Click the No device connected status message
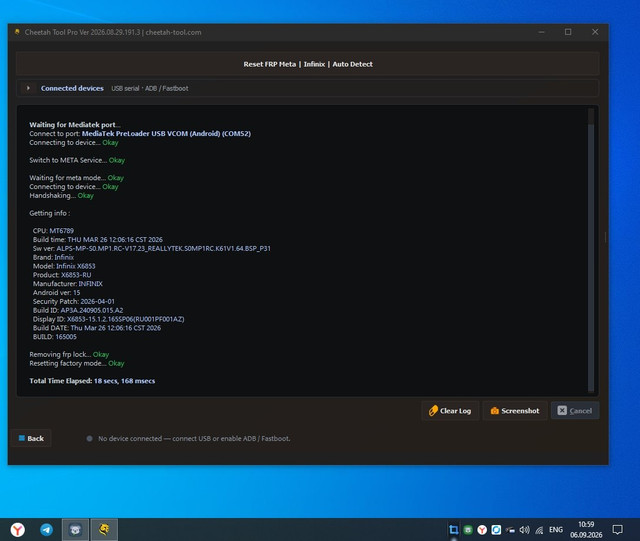The height and width of the screenshot is (541, 640). click(194, 439)
